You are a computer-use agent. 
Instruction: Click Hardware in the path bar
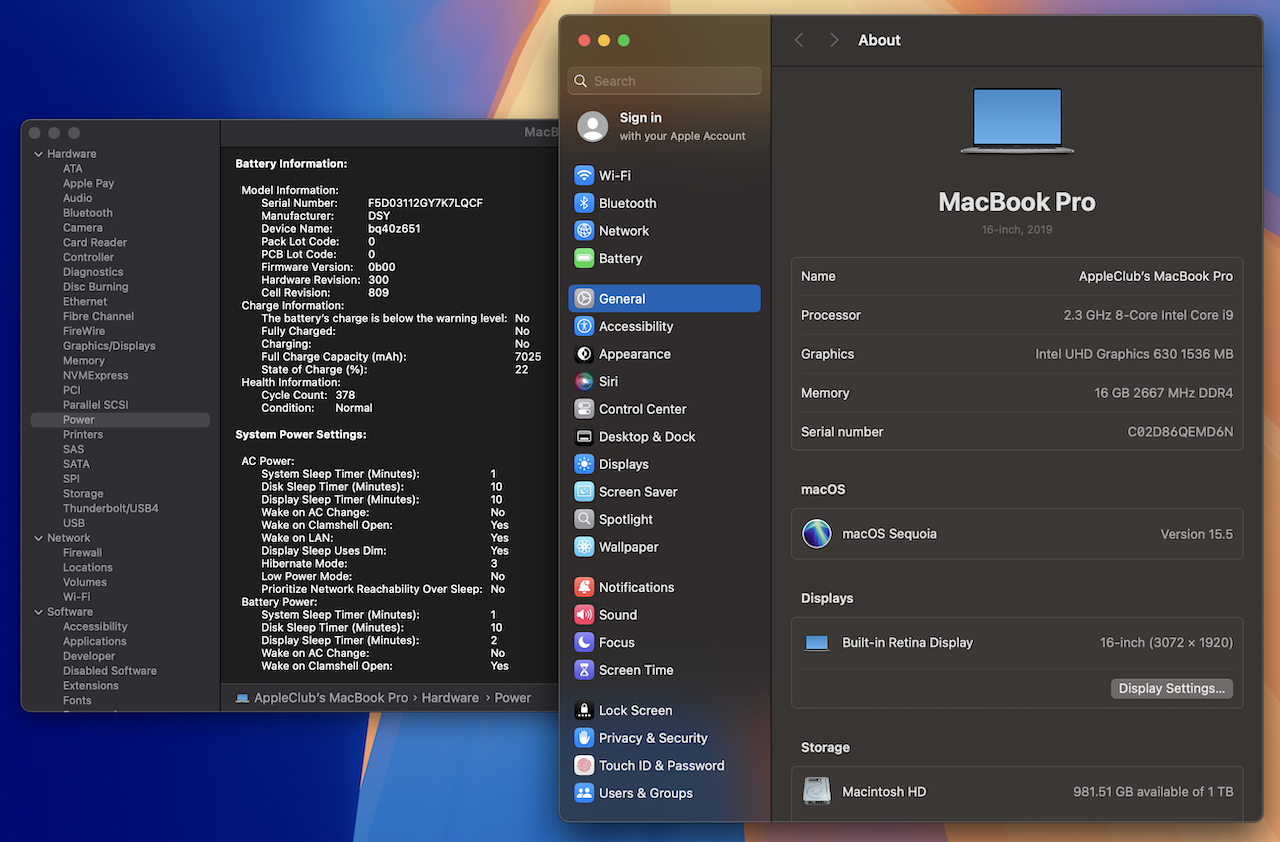[450, 698]
